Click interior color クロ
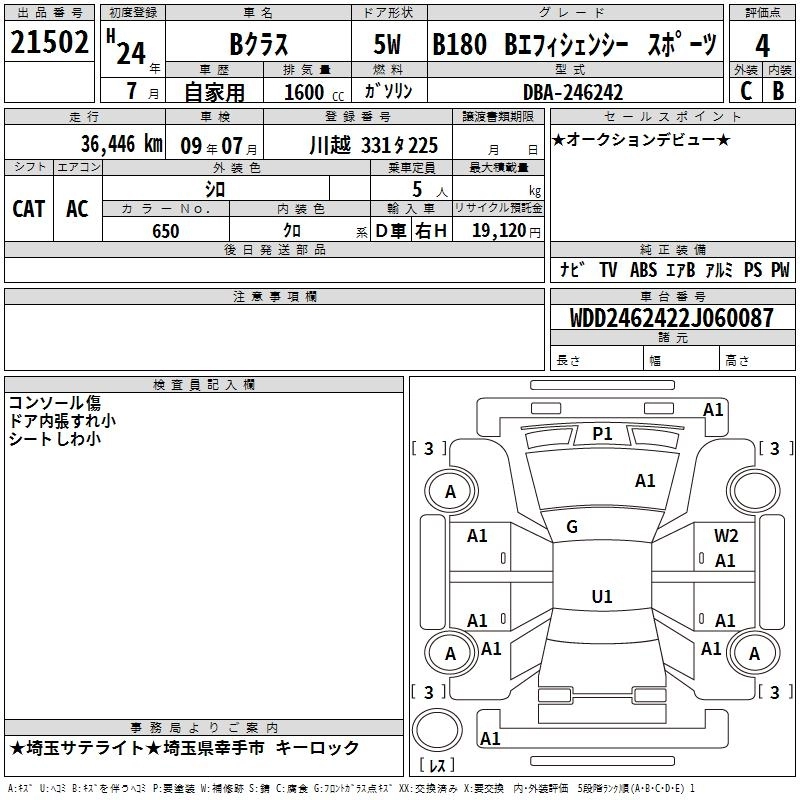Viewport: 800px width, 800px height. (292, 231)
